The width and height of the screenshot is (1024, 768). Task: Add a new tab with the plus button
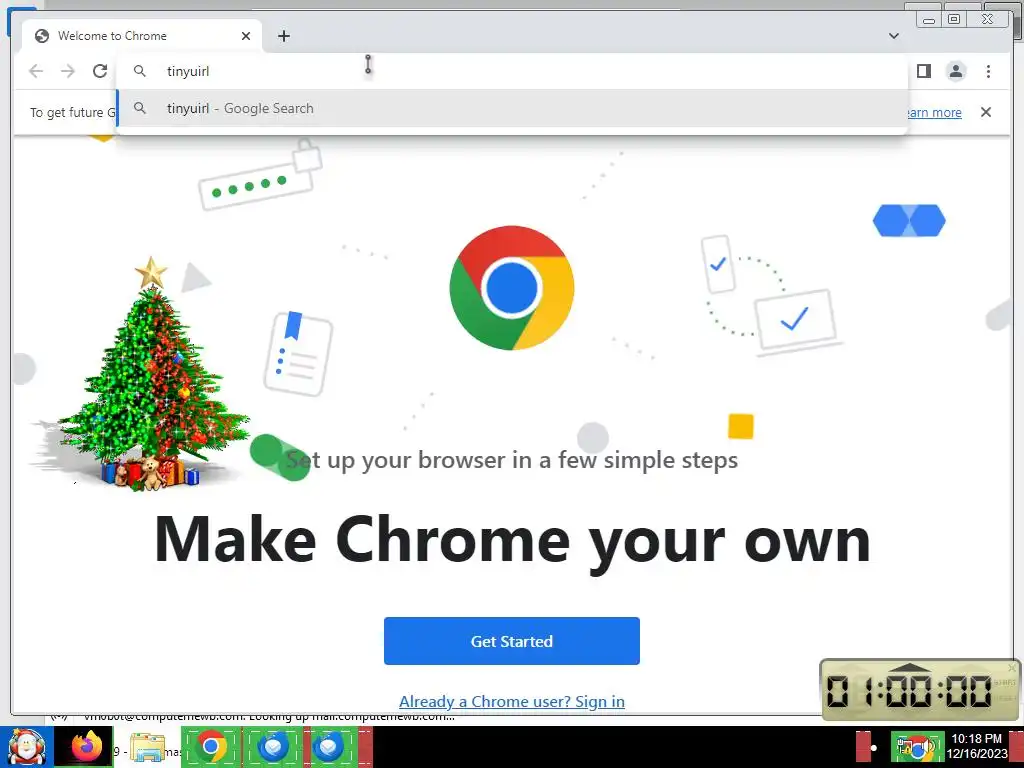click(283, 36)
